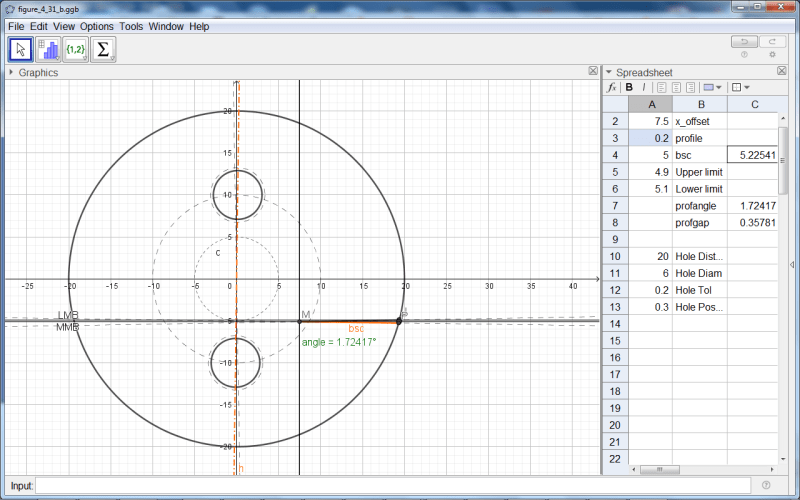The height and width of the screenshot is (500, 800).
Task: Select the One Variable Analysis histogram tool
Action: pos(48,49)
